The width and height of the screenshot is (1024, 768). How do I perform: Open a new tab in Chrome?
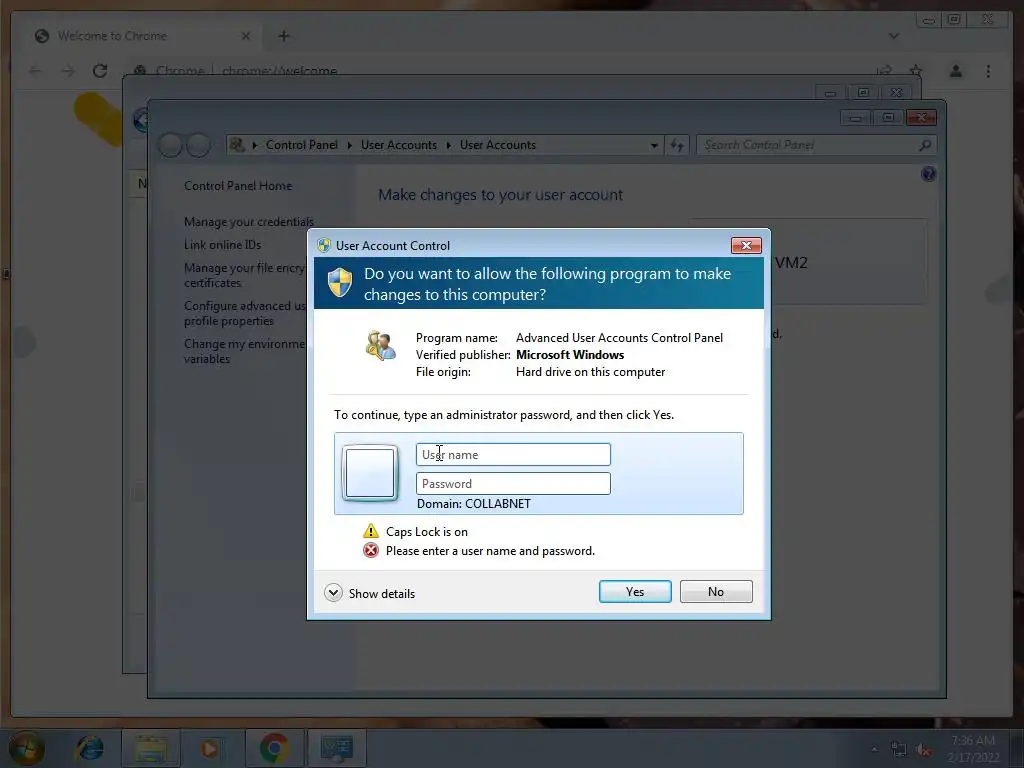tap(283, 36)
